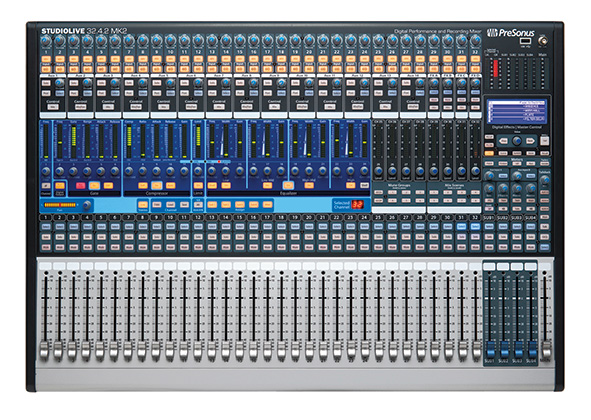Click the channel Save button
591x420 pixels.
184,205
